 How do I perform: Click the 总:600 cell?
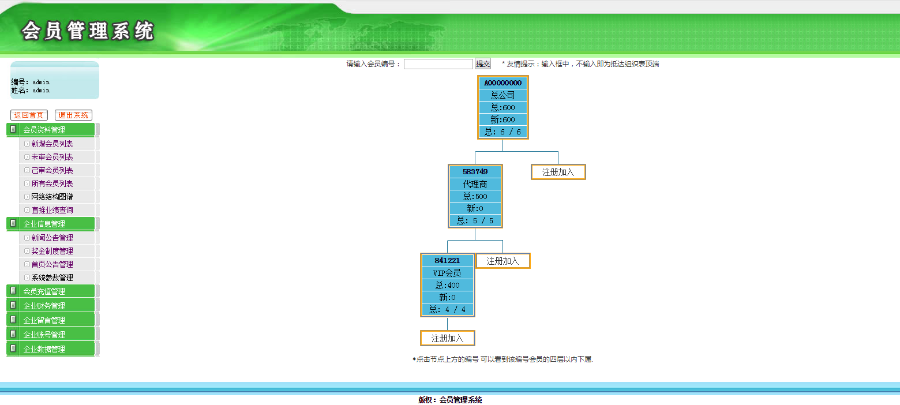503,107
